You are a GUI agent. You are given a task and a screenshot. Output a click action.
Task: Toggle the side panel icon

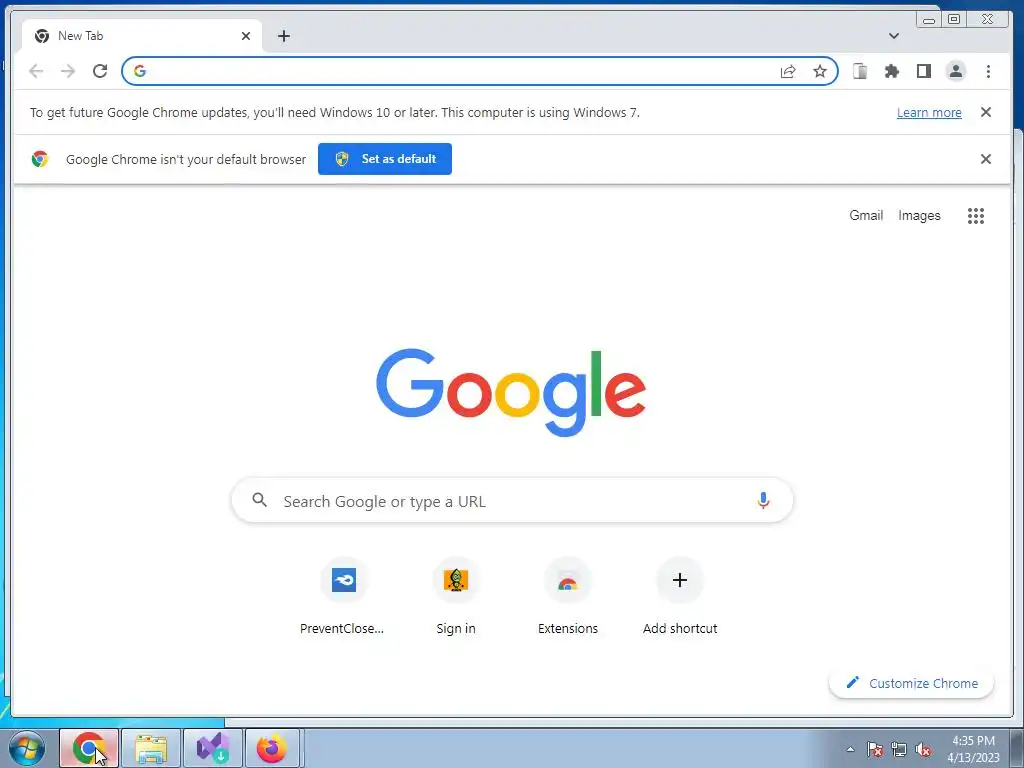tap(924, 71)
